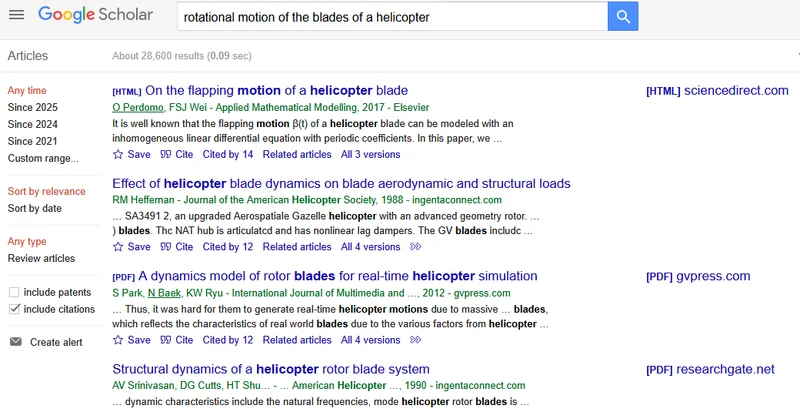Open the hamburger main menu

pyautogui.click(x=17, y=16)
